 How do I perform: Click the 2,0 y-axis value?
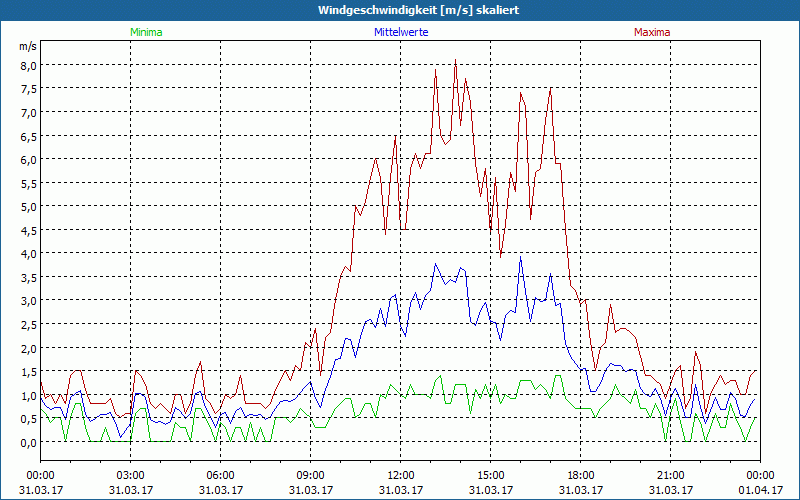pyautogui.click(x=29, y=348)
